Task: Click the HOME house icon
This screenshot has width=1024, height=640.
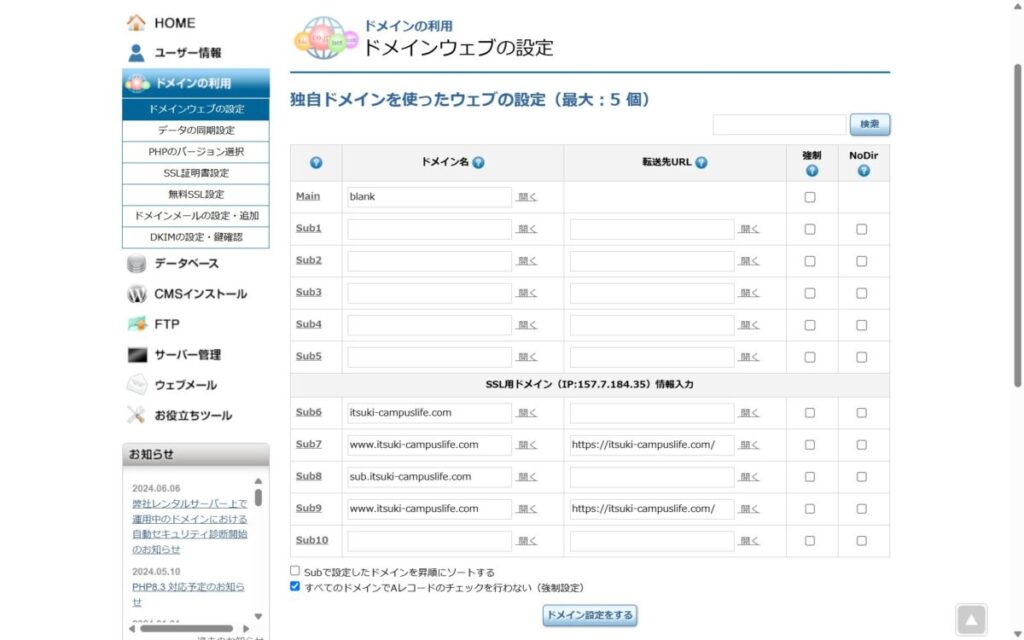Action: (x=136, y=23)
